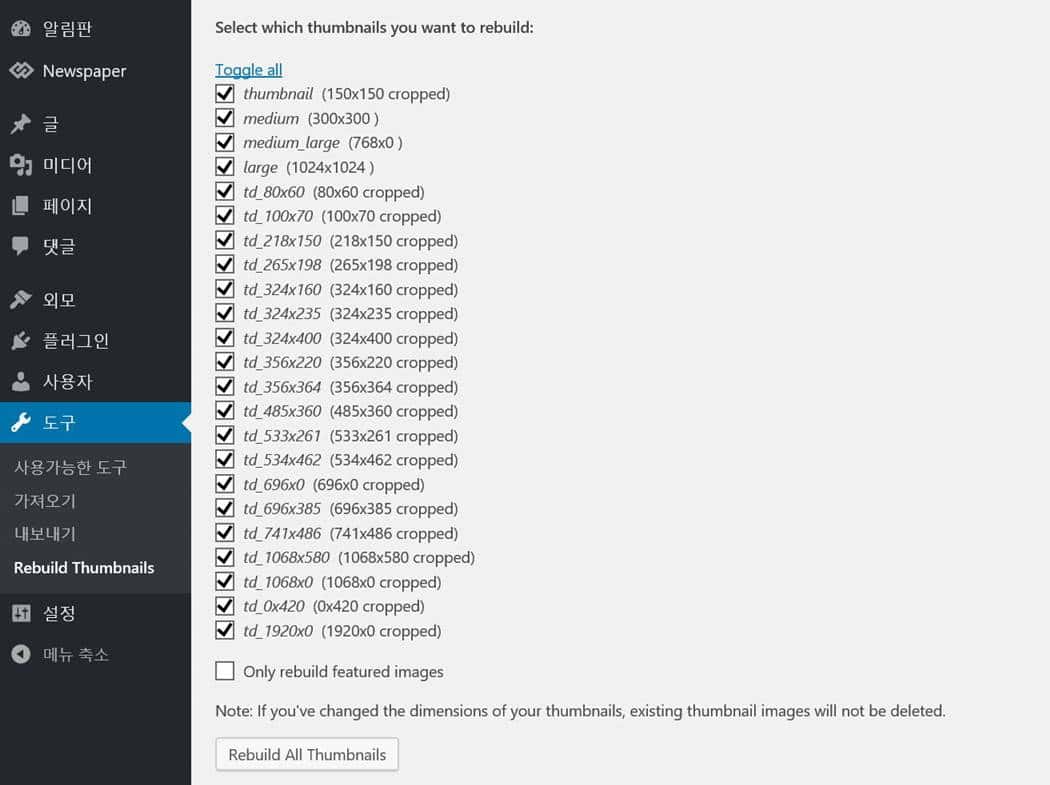1050x785 pixels.
Task: Open the 내보내기 submenu item
Action: click(x=45, y=534)
